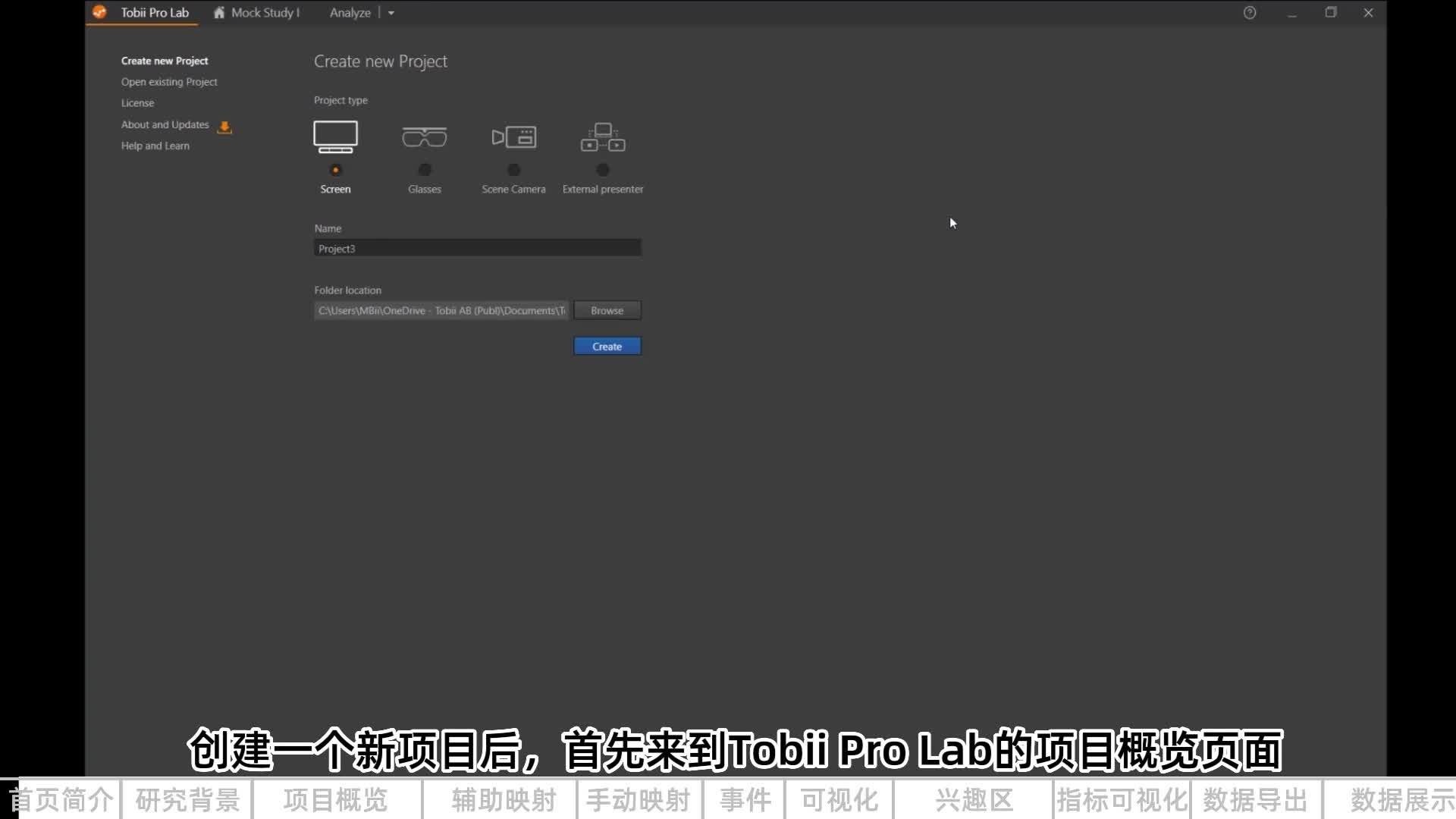The image size is (1456, 819).
Task: Select the External presenter radio button
Action: click(602, 170)
